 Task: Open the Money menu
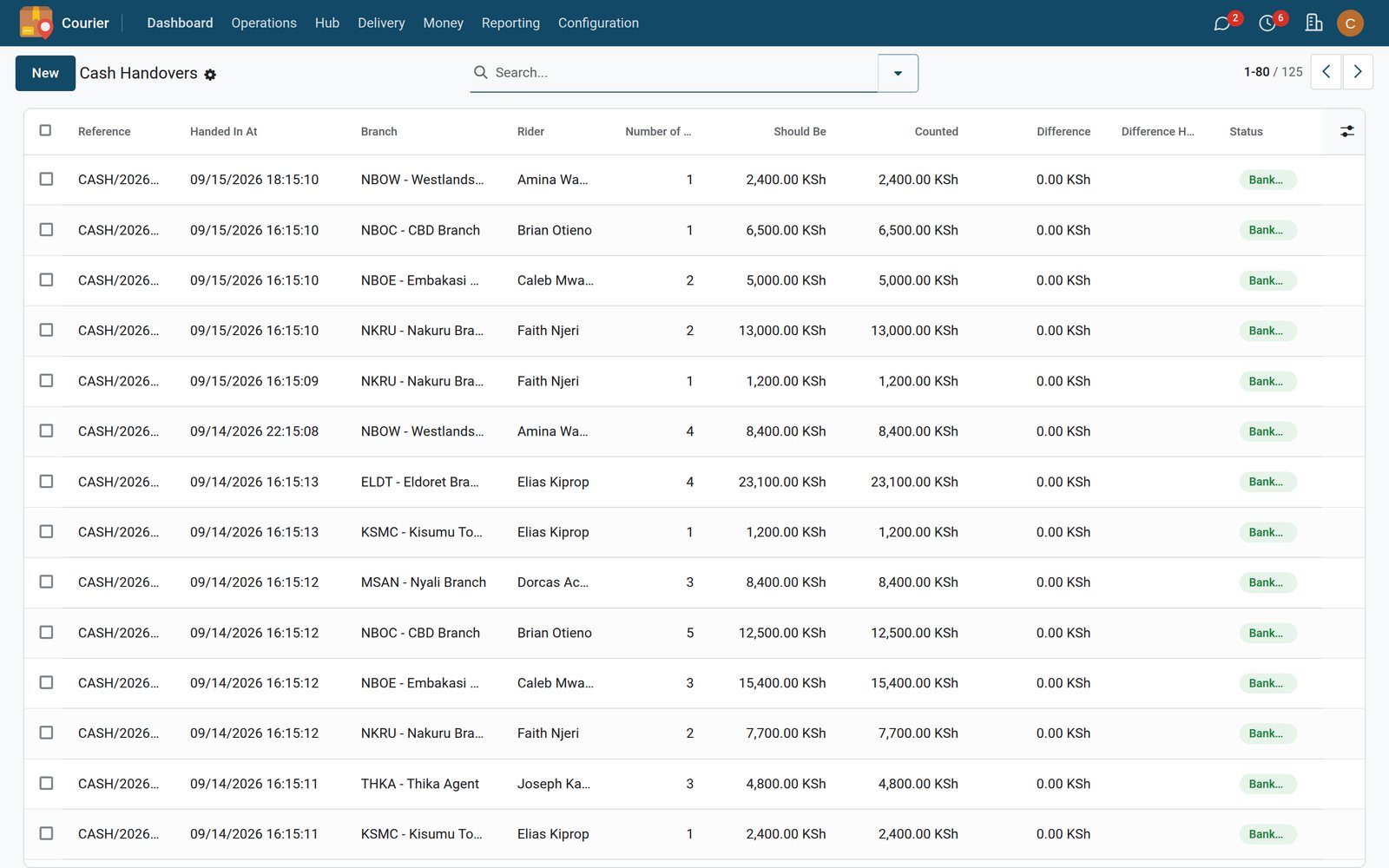443,23
